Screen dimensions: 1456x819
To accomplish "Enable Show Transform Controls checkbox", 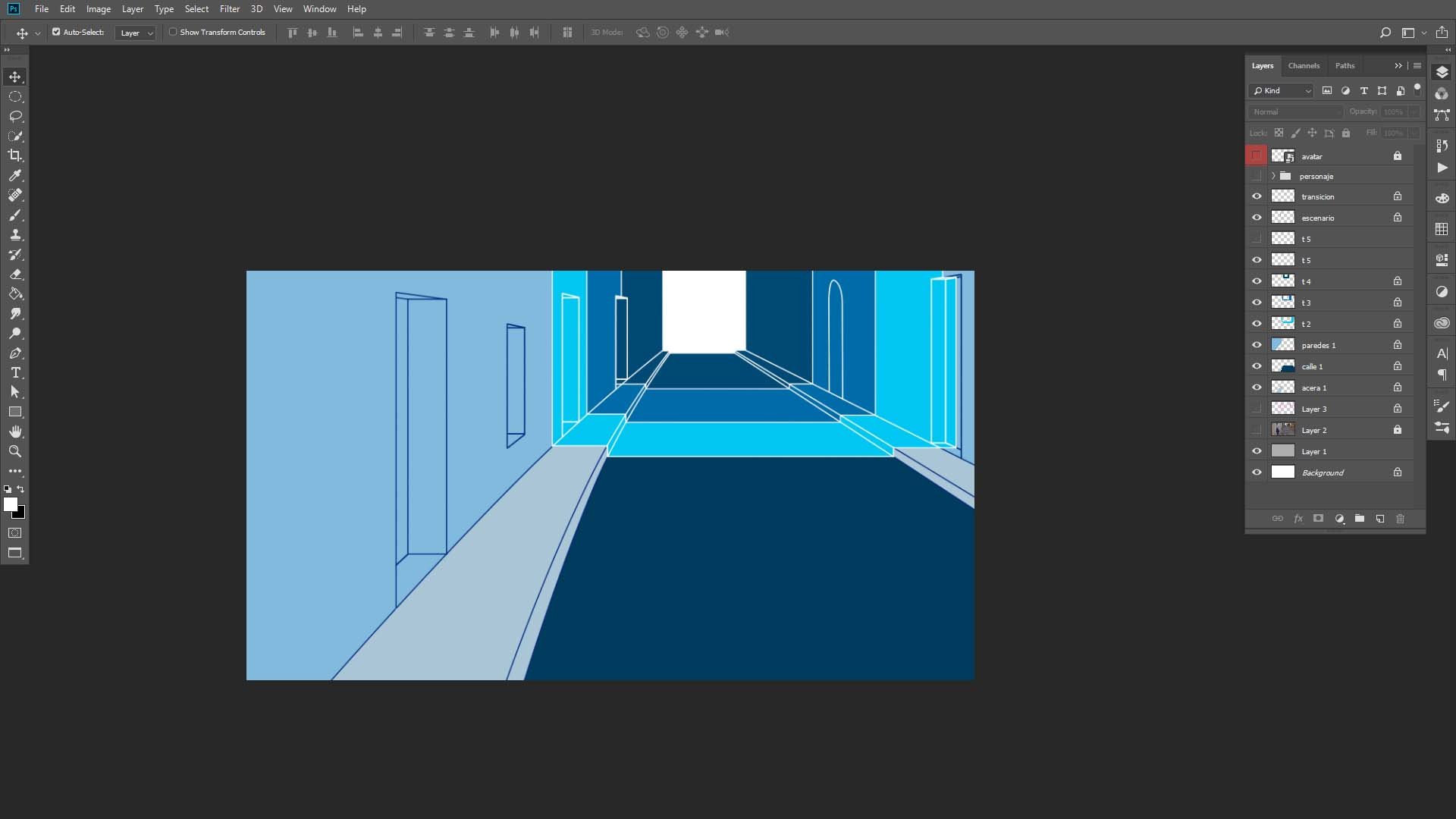I will click(x=173, y=32).
